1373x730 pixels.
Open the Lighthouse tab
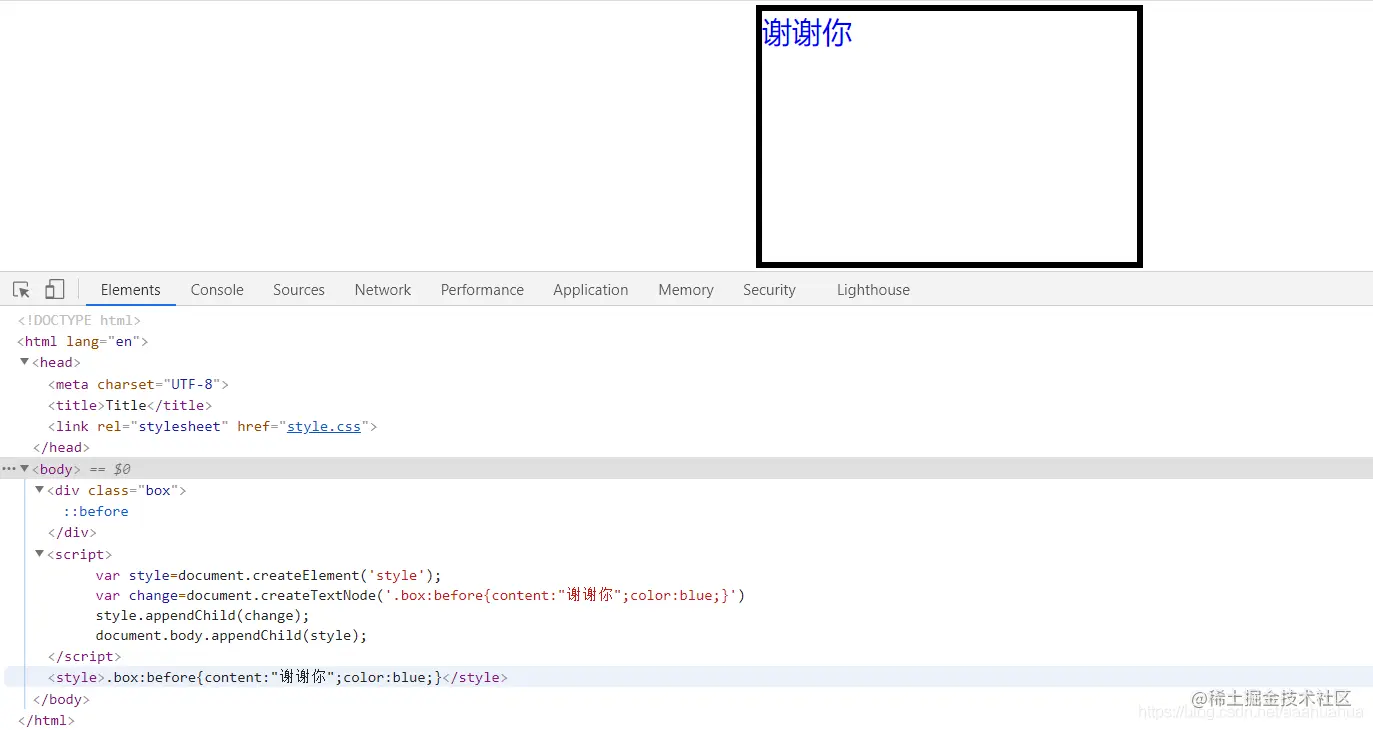pyautogui.click(x=873, y=290)
